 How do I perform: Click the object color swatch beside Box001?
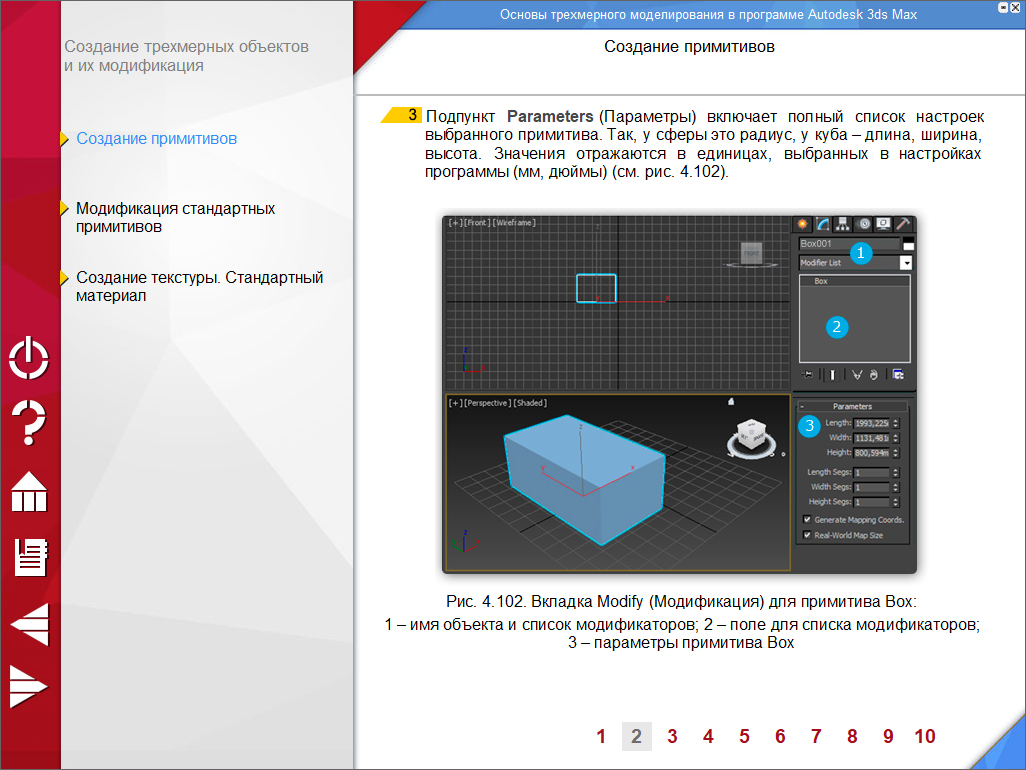click(908, 244)
